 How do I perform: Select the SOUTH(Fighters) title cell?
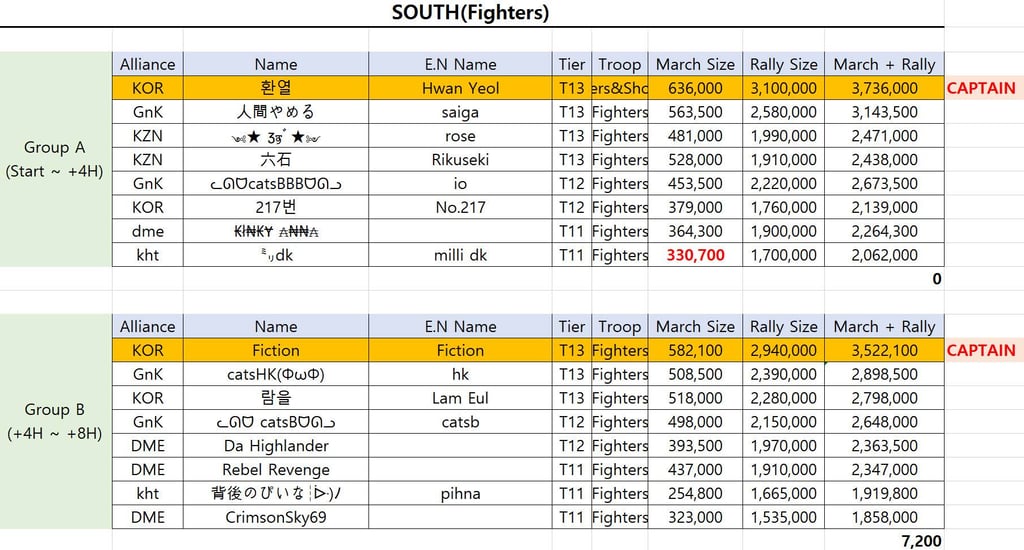coord(470,13)
